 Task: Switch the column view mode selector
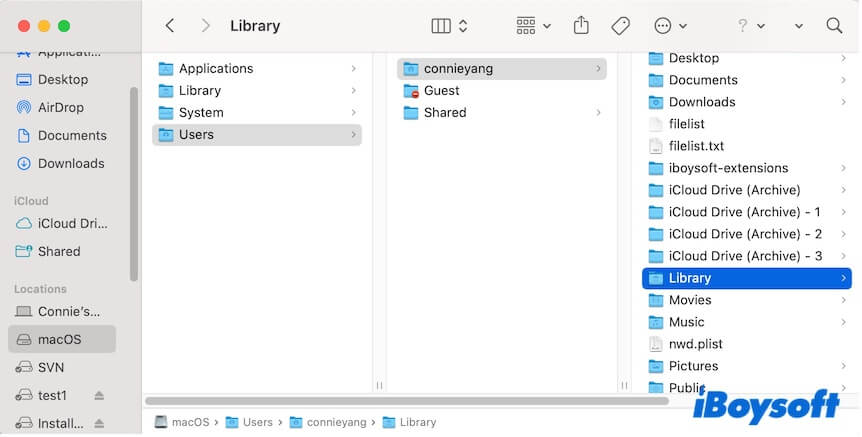[x=449, y=26]
